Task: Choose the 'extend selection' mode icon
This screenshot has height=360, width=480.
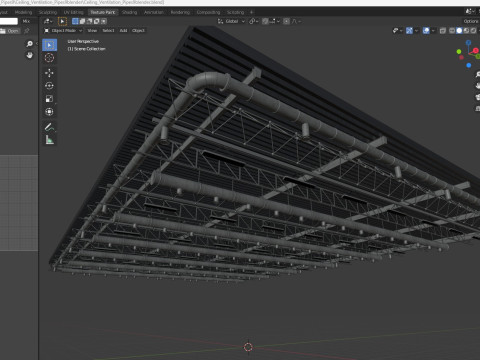Action: [82, 21]
